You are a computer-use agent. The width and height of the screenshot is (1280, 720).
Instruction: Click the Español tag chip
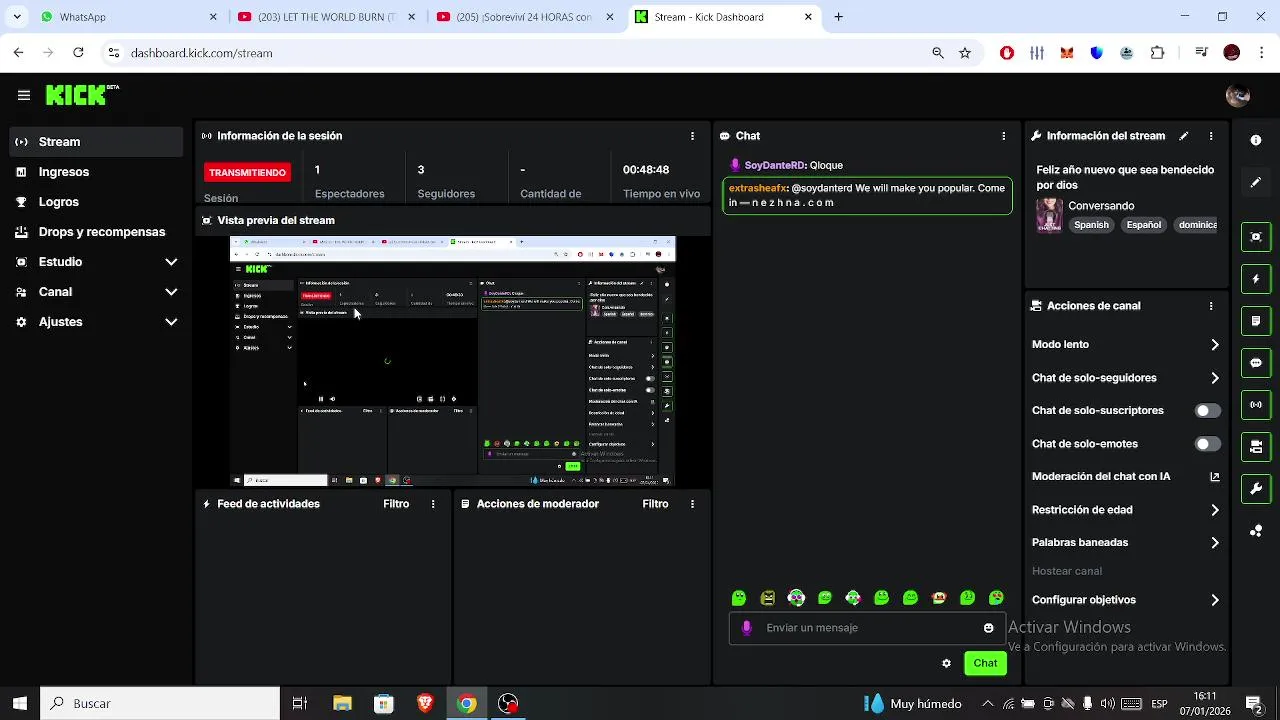(1144, 225)
